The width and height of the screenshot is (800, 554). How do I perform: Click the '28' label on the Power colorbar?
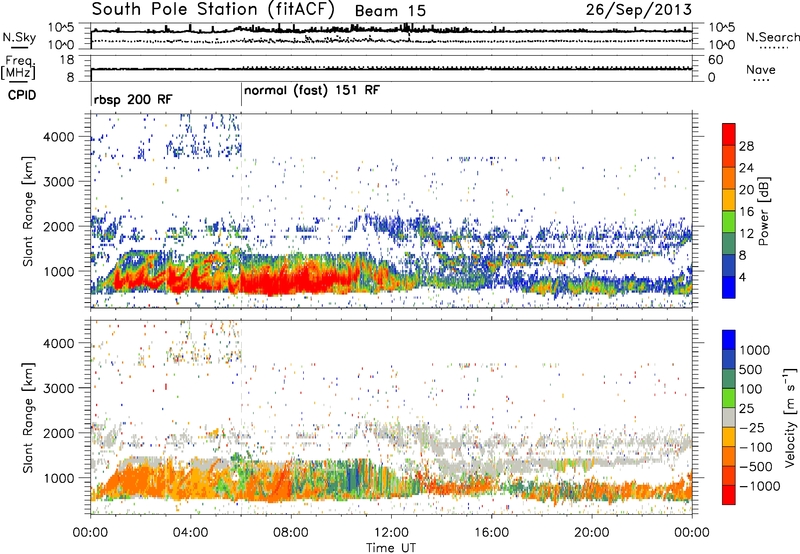point(746,146)
